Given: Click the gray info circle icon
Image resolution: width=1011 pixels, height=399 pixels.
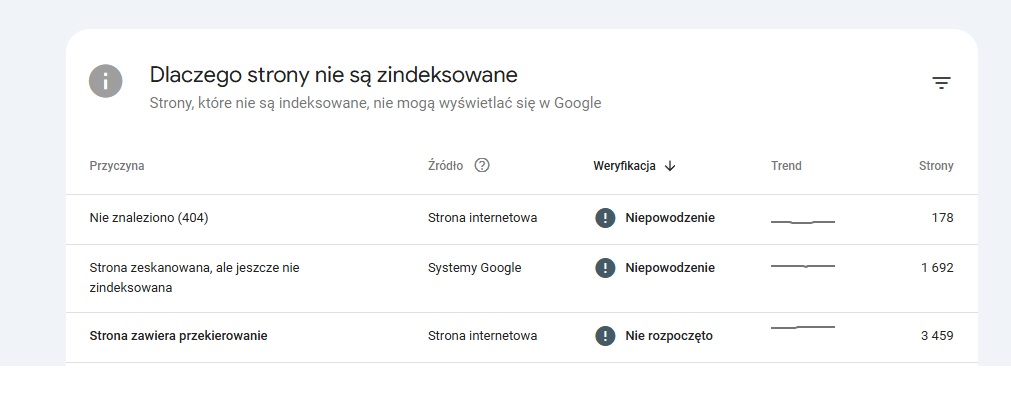Looking at the screenshot, I should pos(106,81).
